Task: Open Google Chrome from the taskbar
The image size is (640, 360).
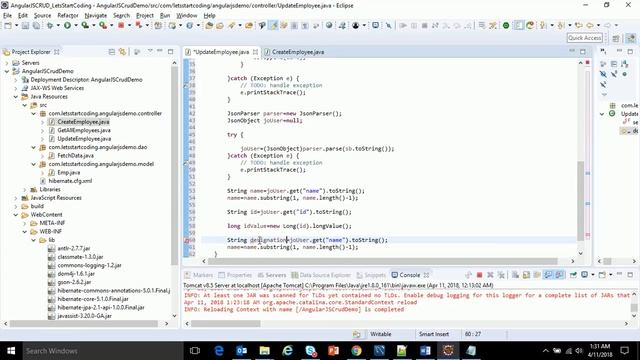Action: coord(356,351)
